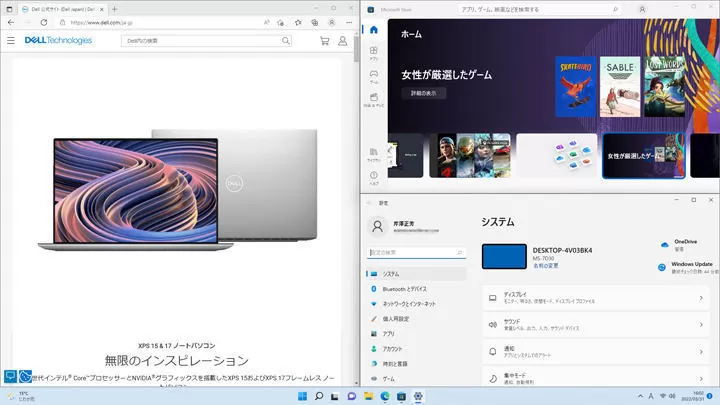Open taskbar weather widget

[20, 397]
